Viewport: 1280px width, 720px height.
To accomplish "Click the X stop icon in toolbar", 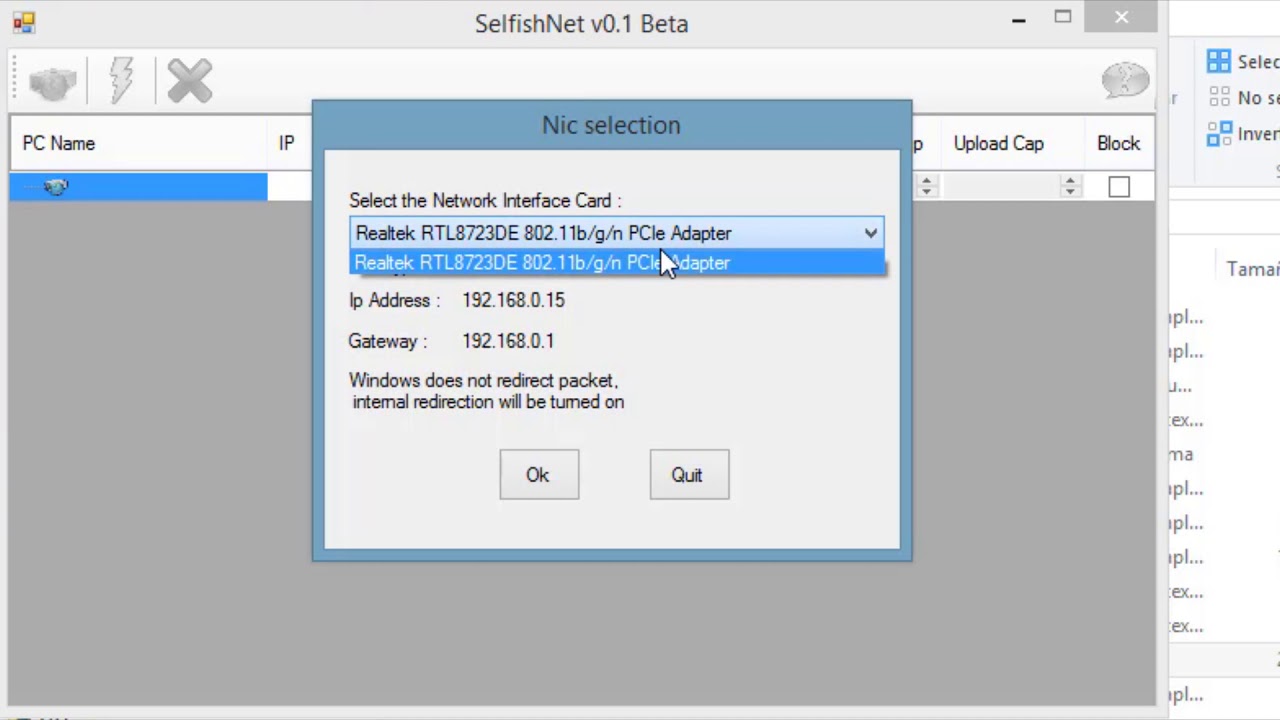I will click(190, 81).
